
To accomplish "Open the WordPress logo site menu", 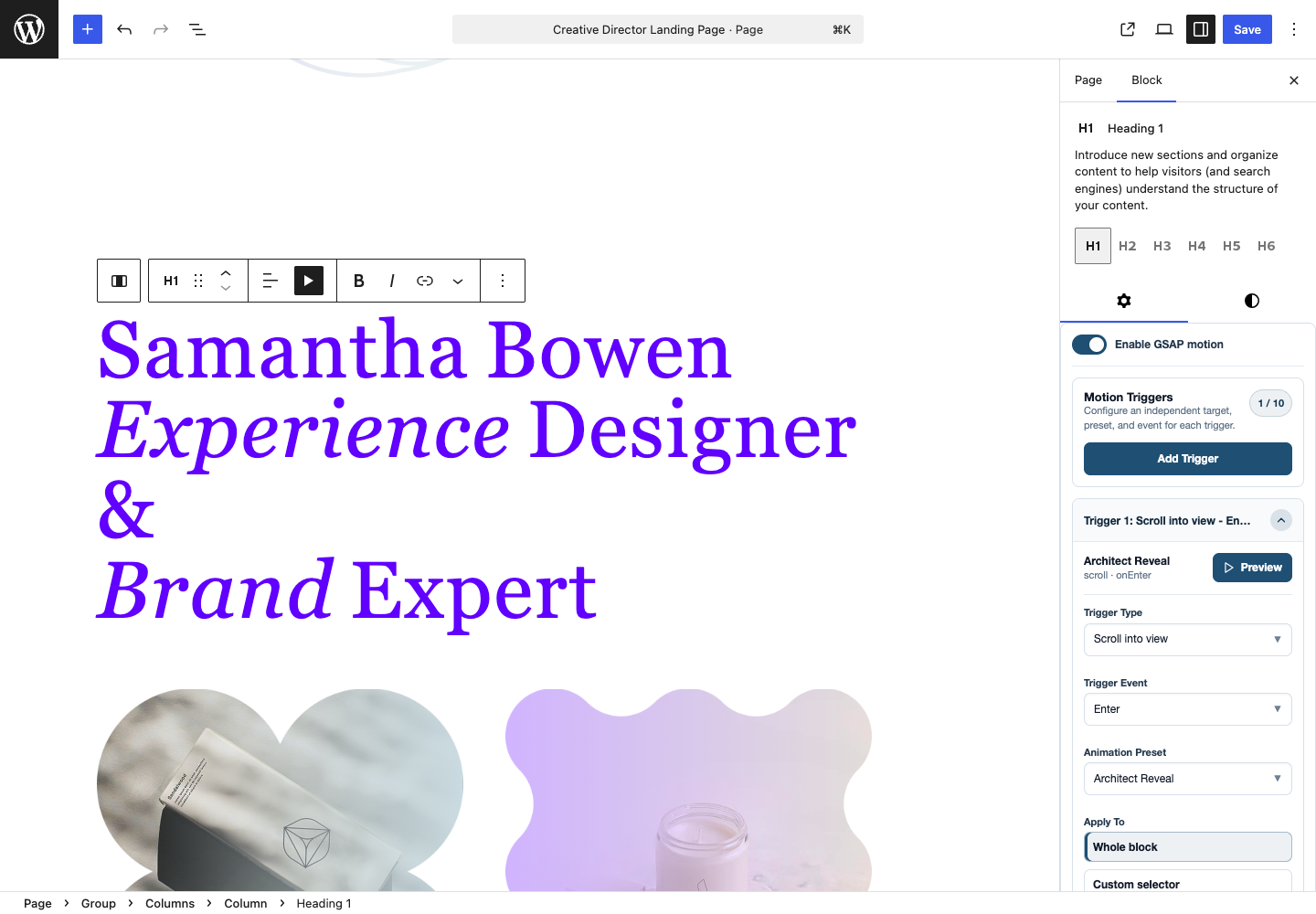I will (29, 29).
